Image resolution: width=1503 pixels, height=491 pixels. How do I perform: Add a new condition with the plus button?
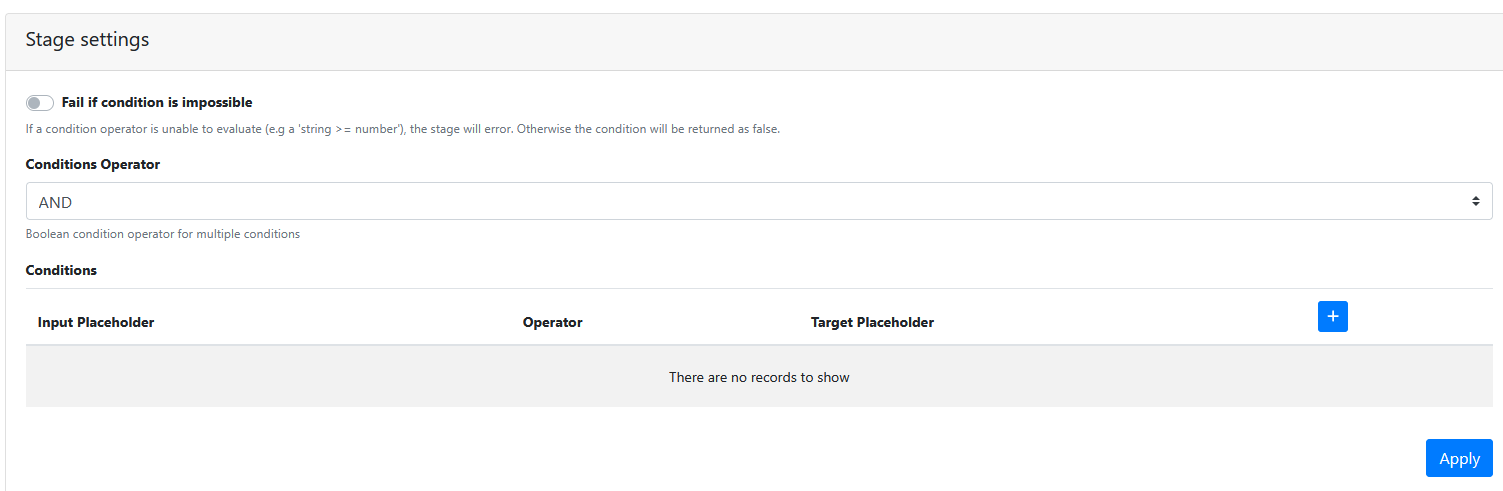(1332, 317)
